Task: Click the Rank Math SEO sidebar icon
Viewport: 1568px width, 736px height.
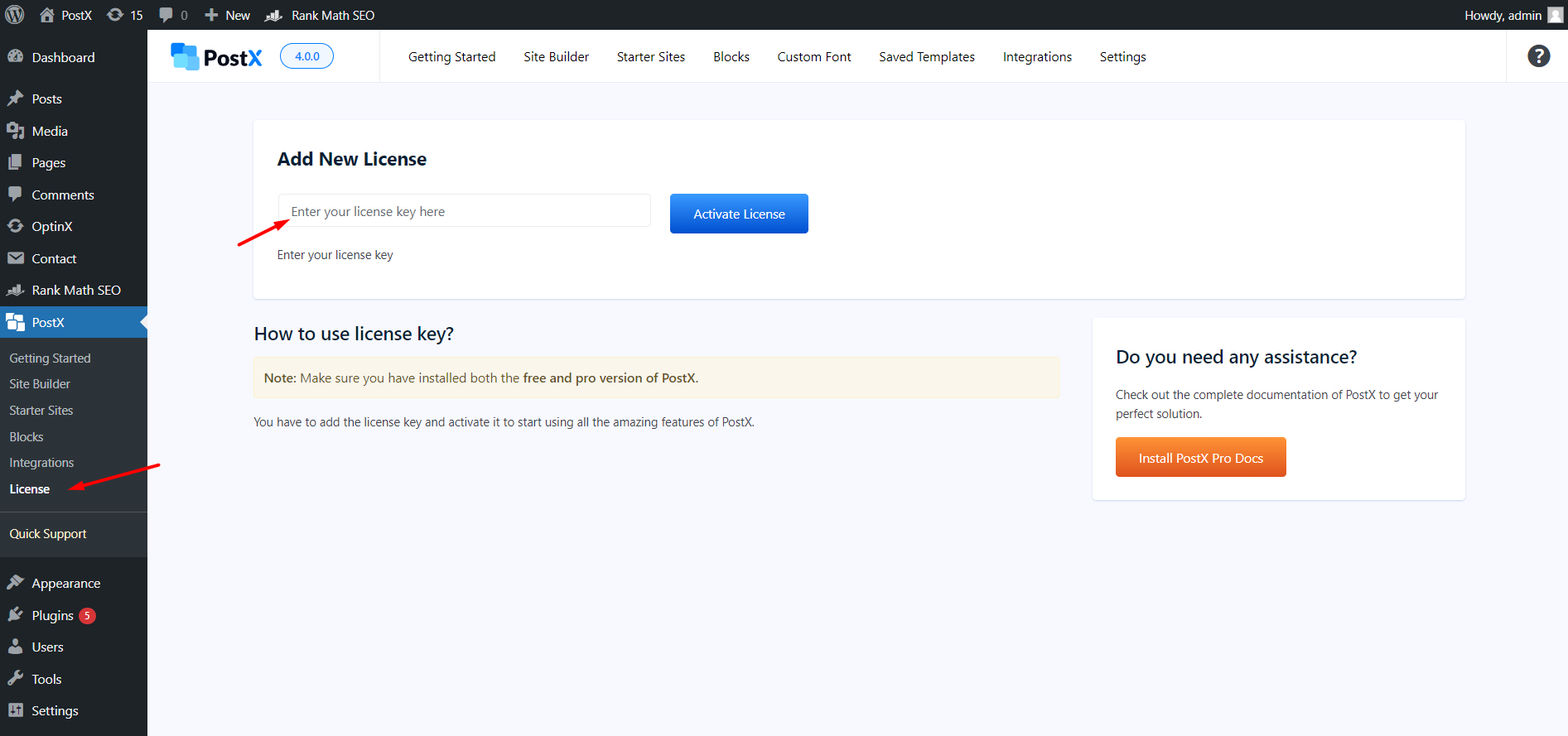Action: click(15, 290)
